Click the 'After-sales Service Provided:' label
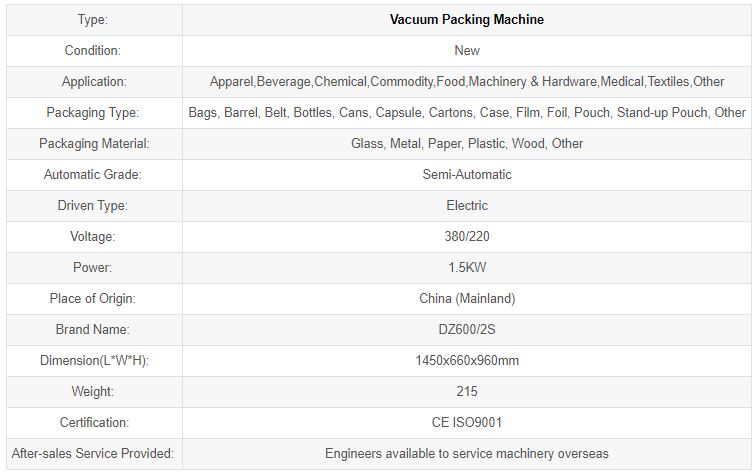Screen dimensions: 754x473 93,454
